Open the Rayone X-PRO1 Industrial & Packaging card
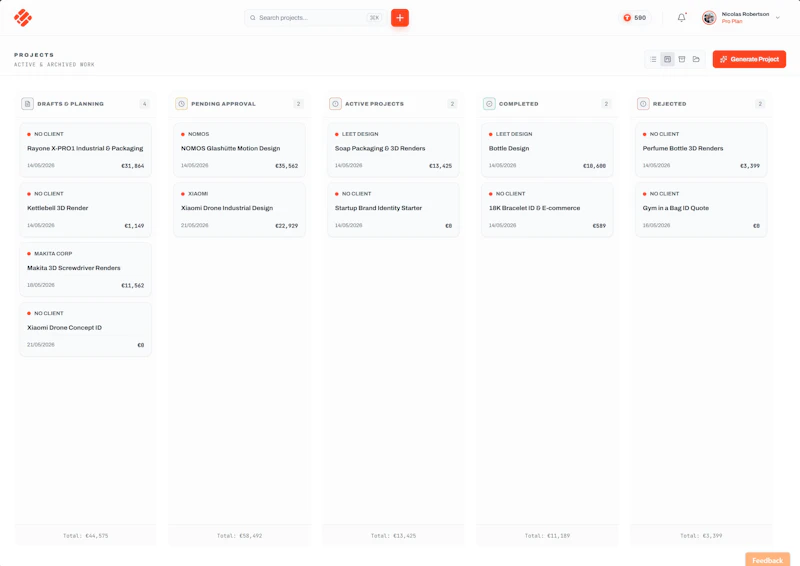 coord(86,150)
